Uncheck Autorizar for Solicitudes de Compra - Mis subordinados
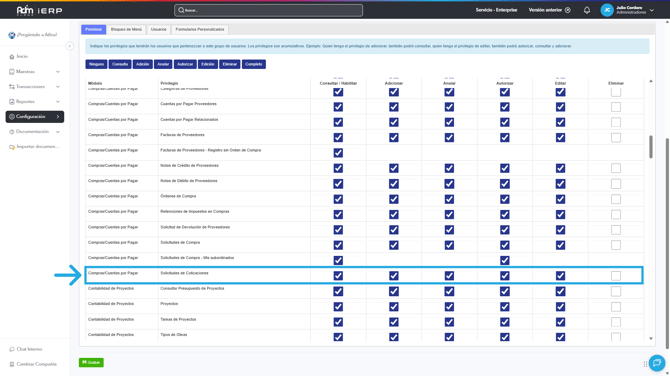This screenshot has width=670, height=376. [505, 260]
